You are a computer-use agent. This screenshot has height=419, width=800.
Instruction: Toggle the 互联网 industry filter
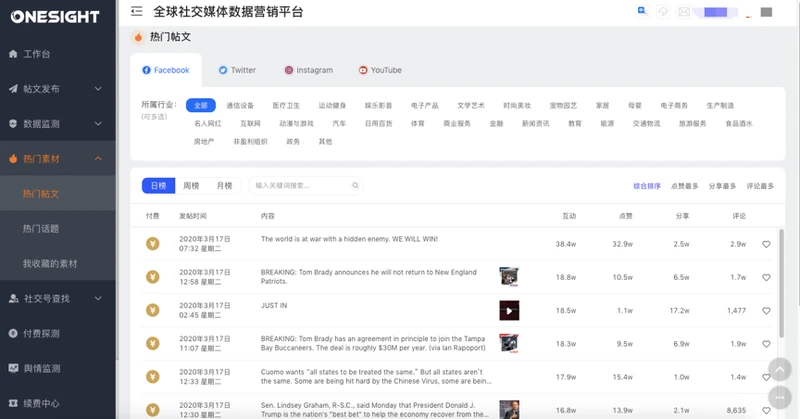point(251,124)
